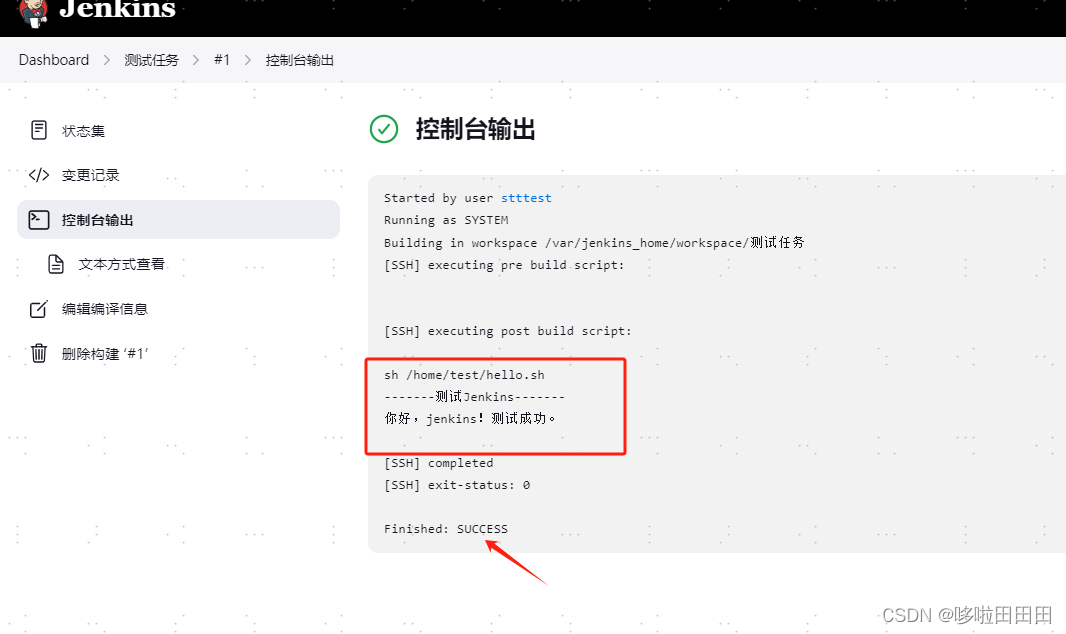
Task: Click 'Running as SYSTEM' console line
Action: click(446, 220)
